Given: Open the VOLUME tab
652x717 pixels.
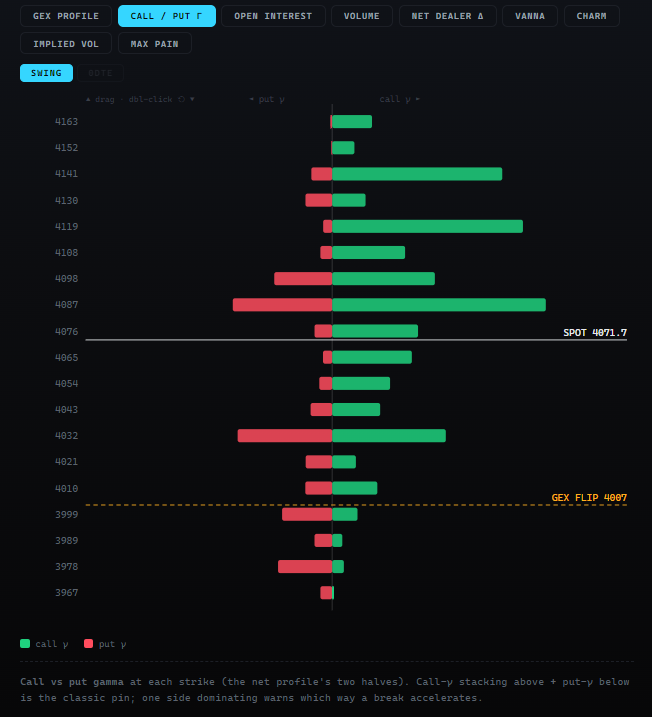Looking at the screenshot, I should pyautogui.click(x=362, y=16).
